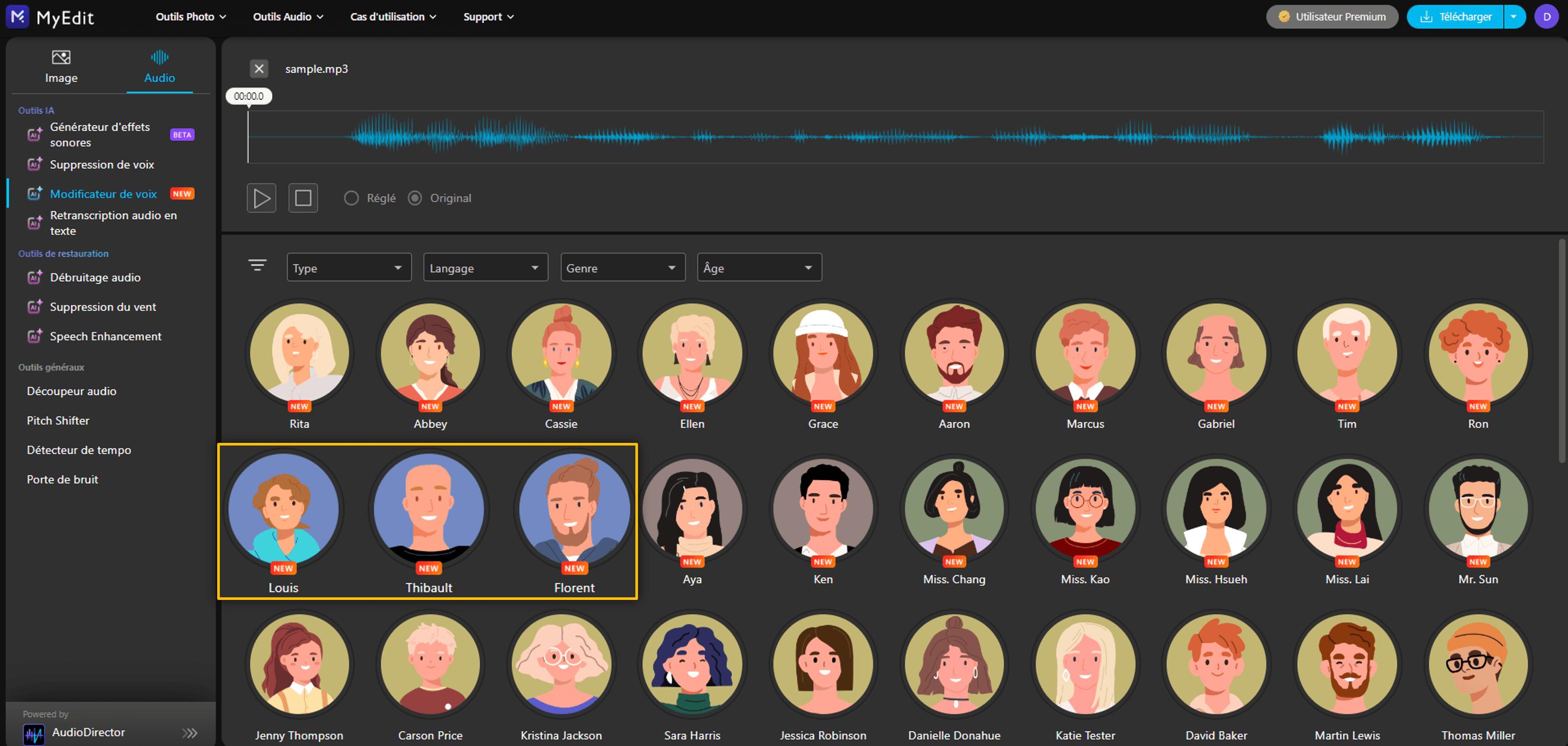Open the Audio tab waveform icon

click(x=160, y=58)
